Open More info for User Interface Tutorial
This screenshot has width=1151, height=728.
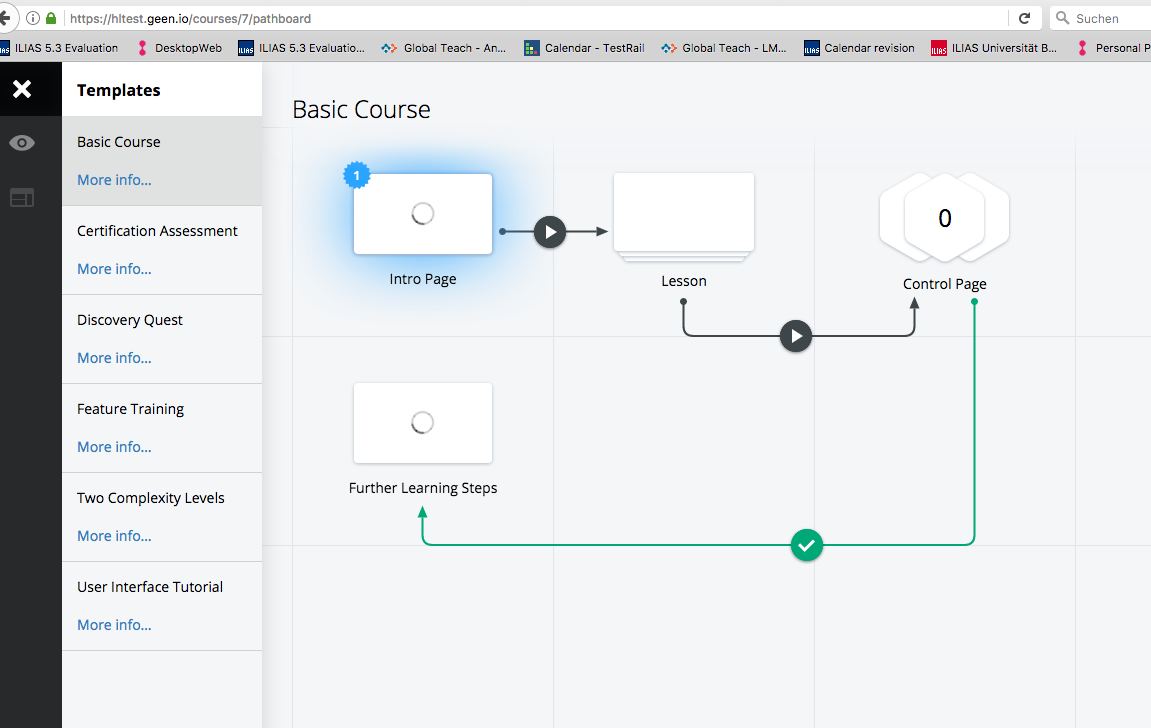(114, 625)
